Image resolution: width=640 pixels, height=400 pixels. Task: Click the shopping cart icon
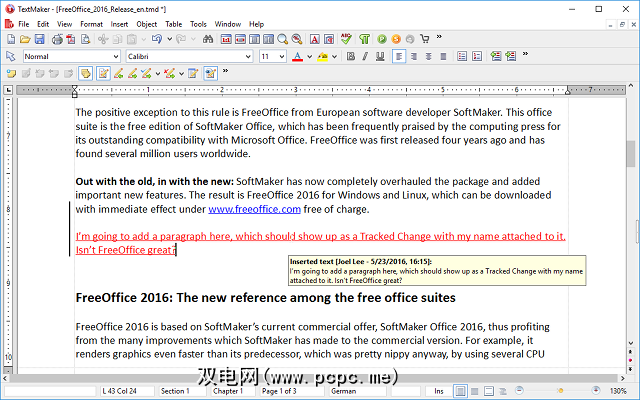point(425,39)
